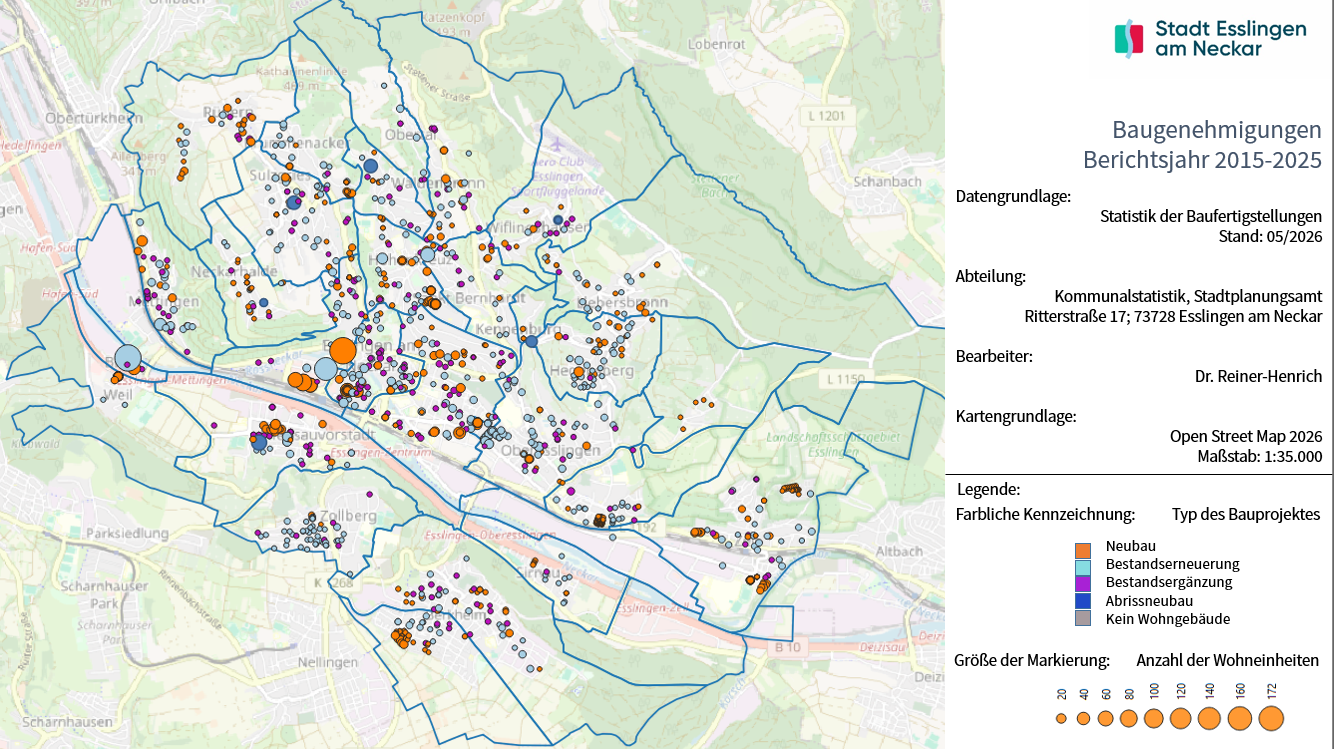Select the dark blue Abrissneubau swatch
This screenshot has width=1334, height=749.
[1082, 602]
